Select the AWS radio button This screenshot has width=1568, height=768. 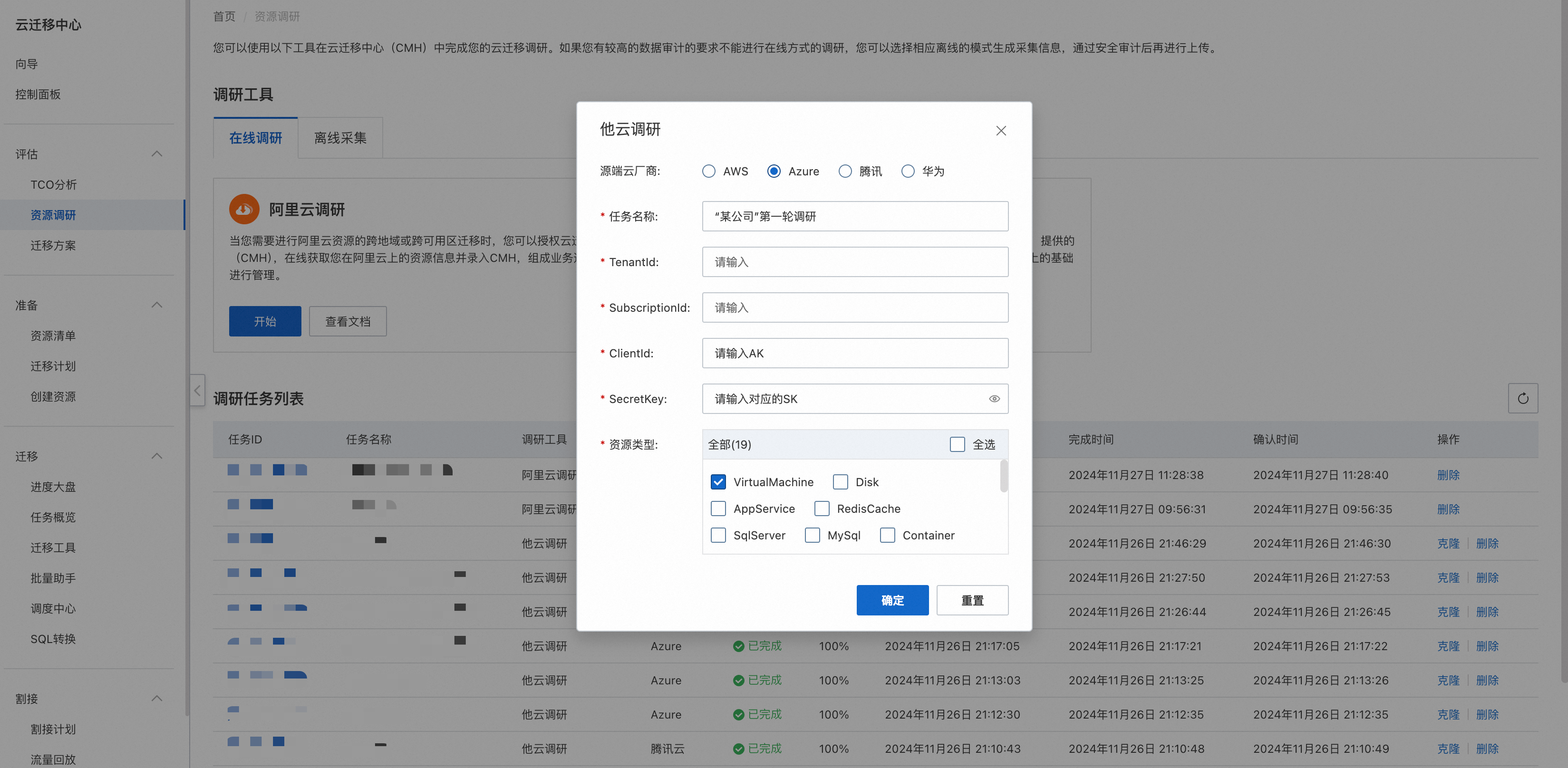(708, 171)
